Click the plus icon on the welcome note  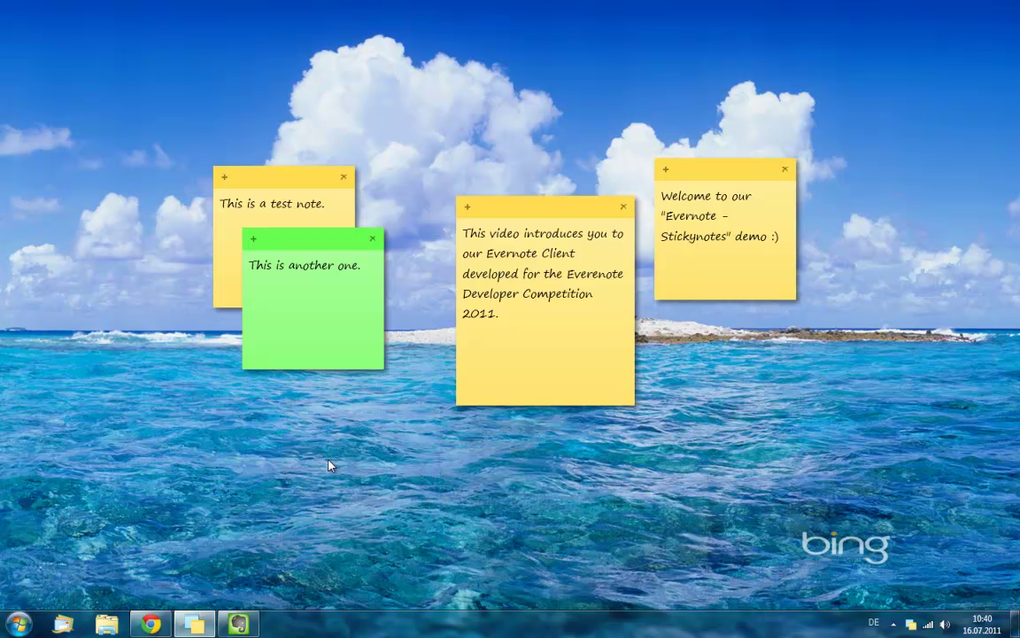(665, 170)
